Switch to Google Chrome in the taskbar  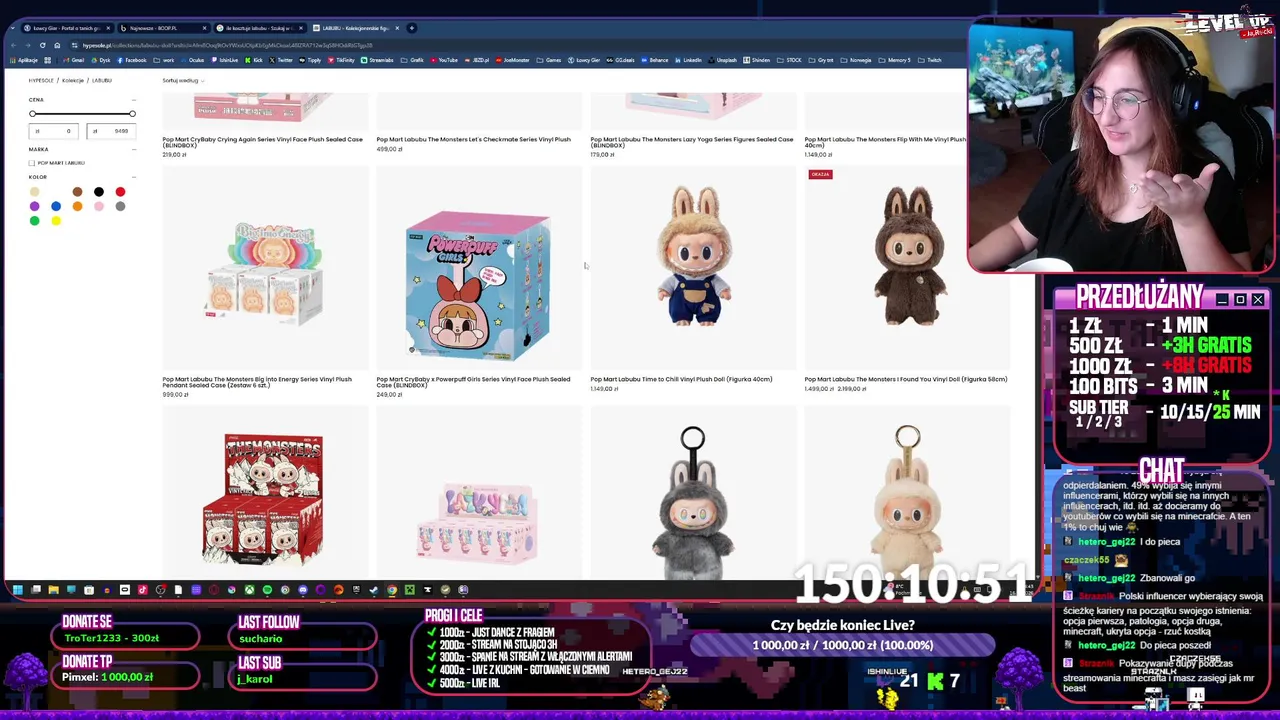(x=392, y=590)
